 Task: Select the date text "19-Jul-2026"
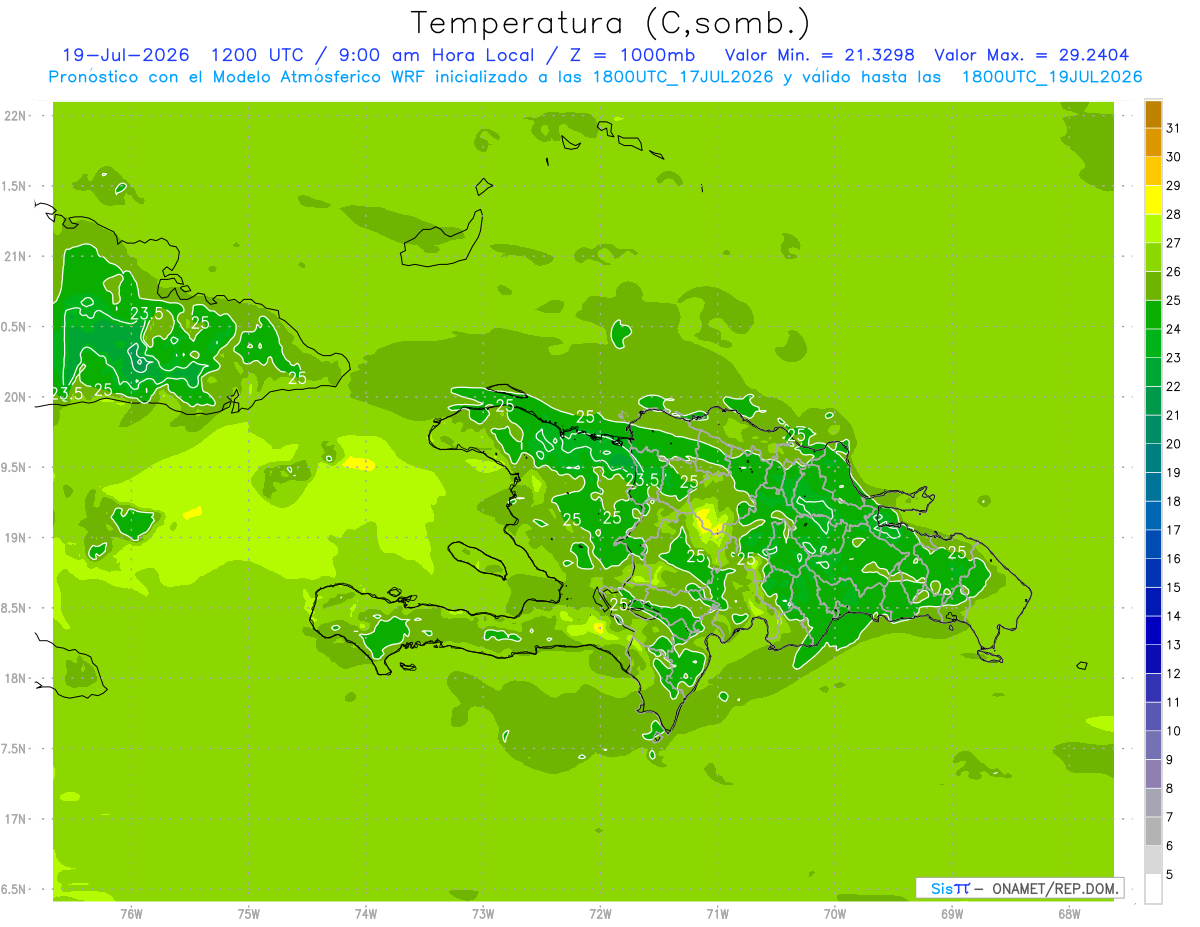[x=126, y=55]
